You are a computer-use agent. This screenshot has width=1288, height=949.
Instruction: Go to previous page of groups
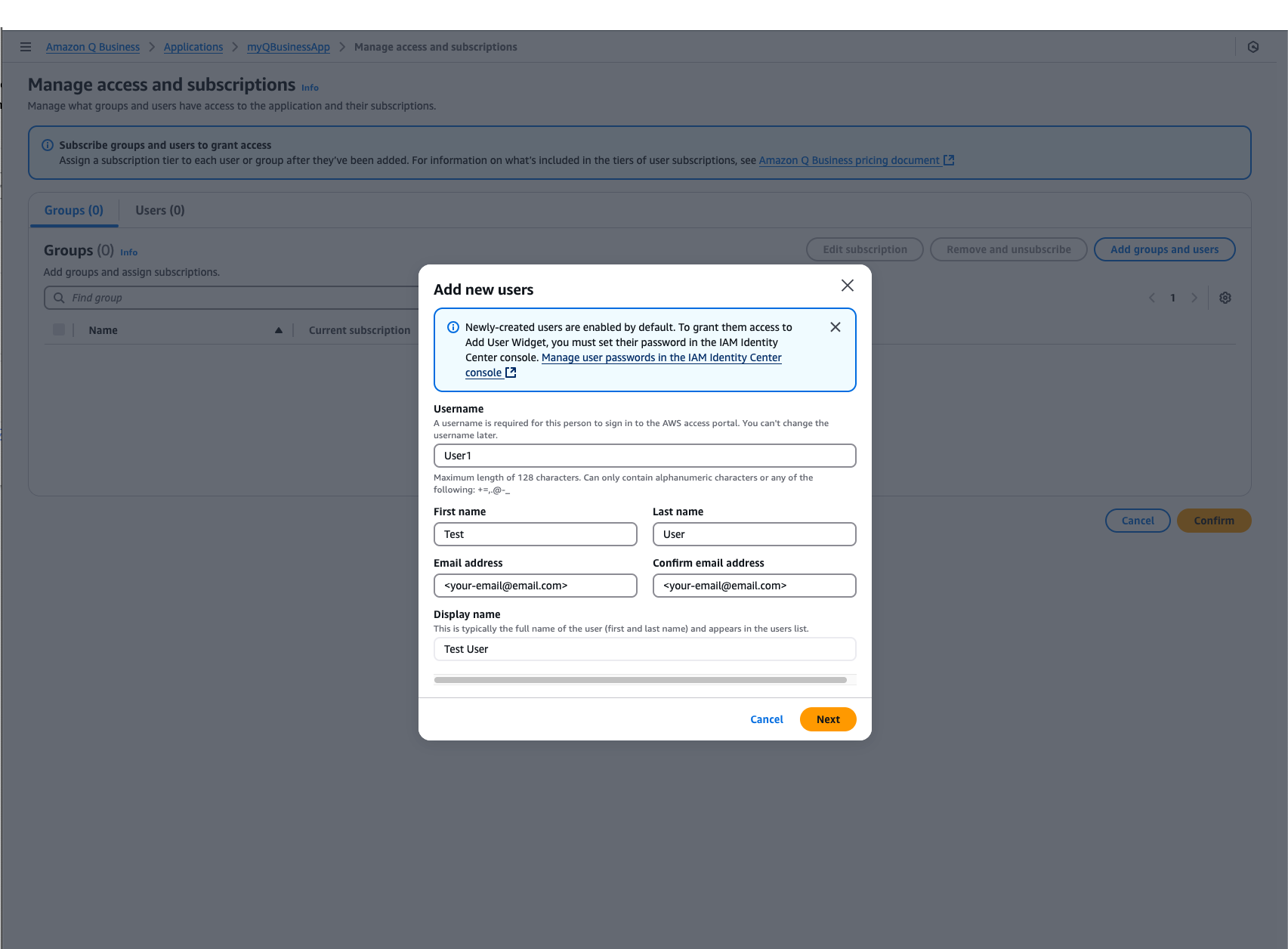(1151, 298)
